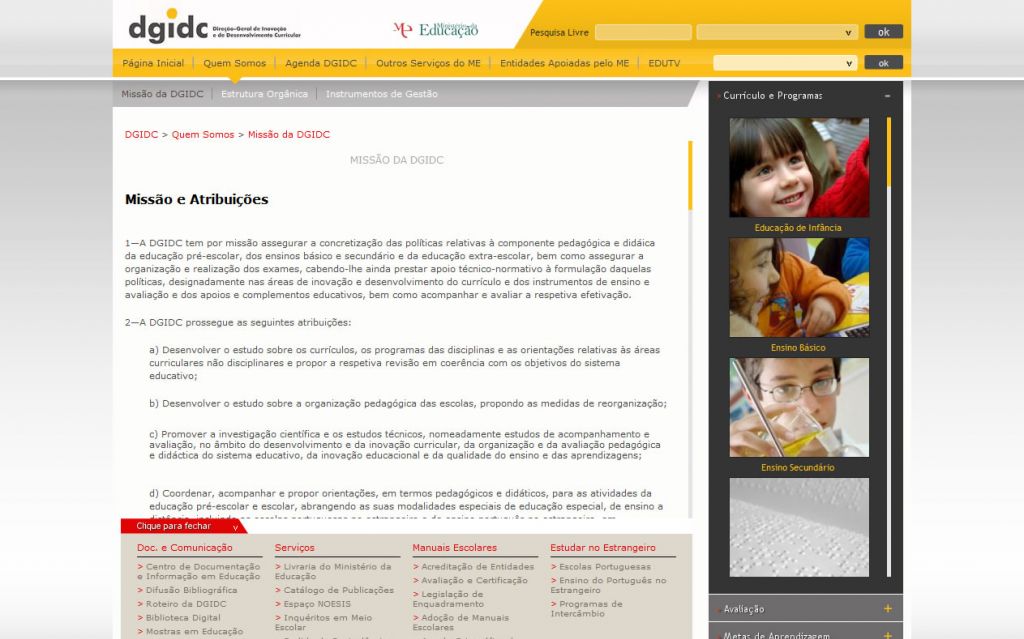Viewport: 1024px width, 639px height.
Task: Switch to Instrumentos de Gestão tab
Action: (381, 94)
